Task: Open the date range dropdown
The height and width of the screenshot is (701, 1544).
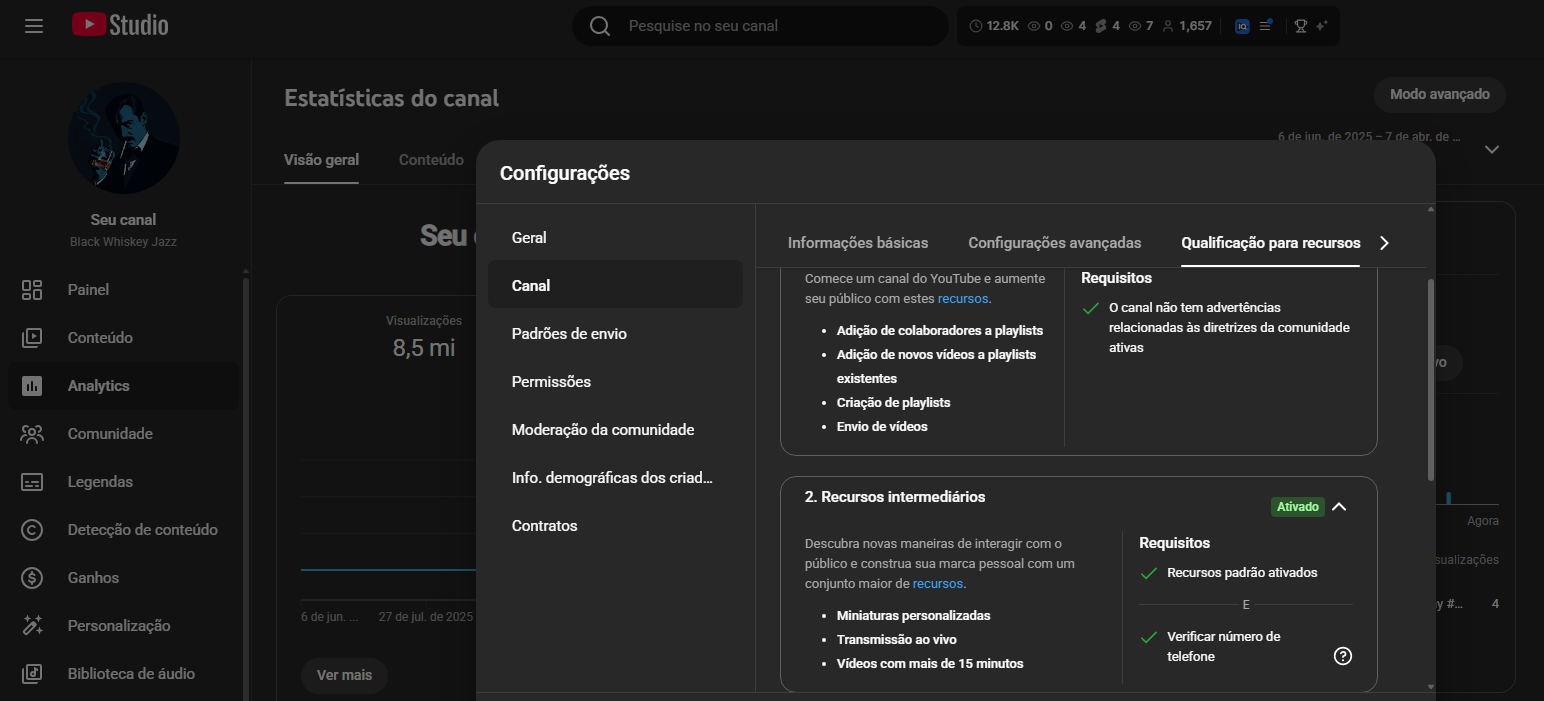Action: click(1491, 149)
